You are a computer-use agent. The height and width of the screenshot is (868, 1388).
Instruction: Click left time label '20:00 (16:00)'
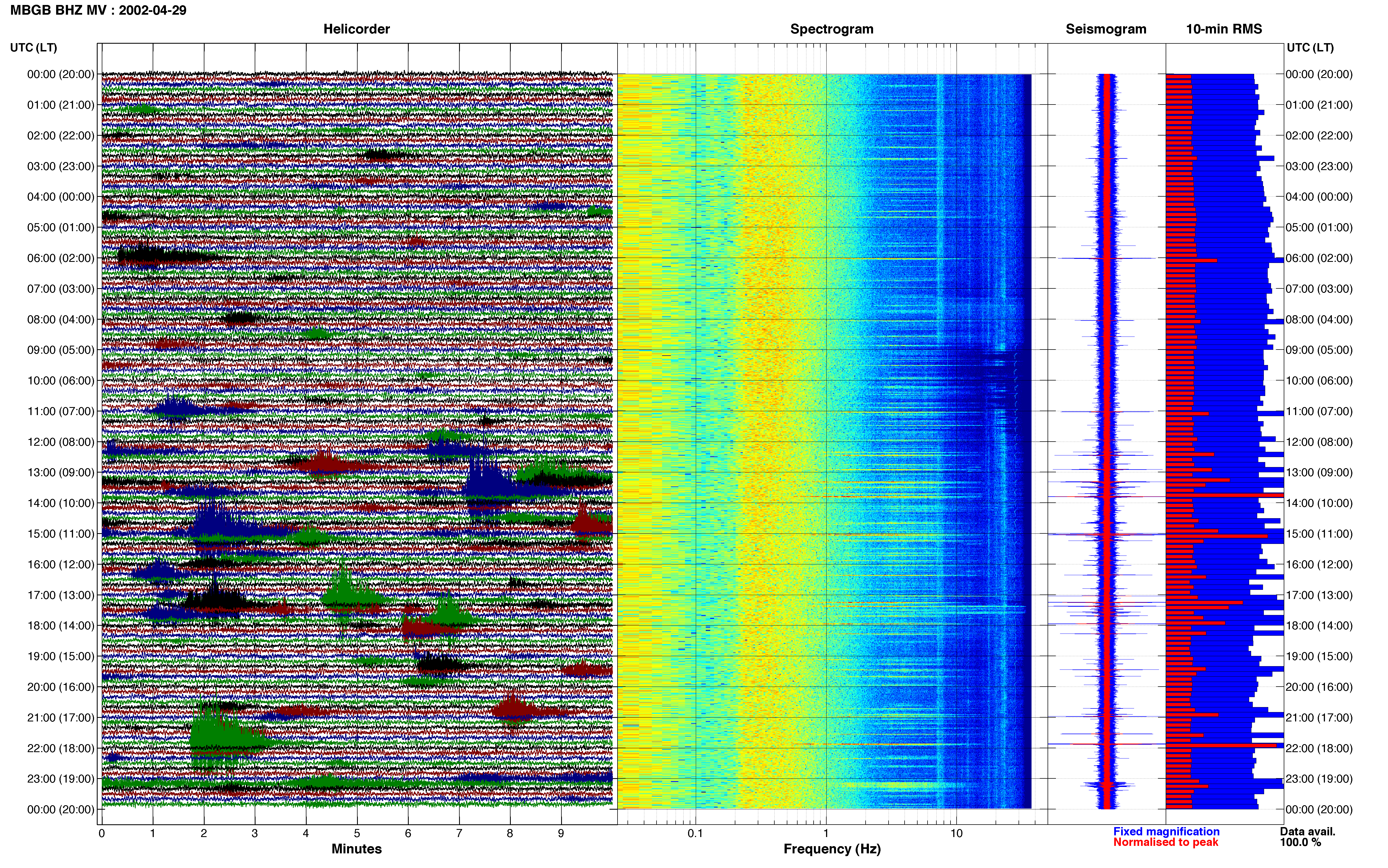coord(61,687)
